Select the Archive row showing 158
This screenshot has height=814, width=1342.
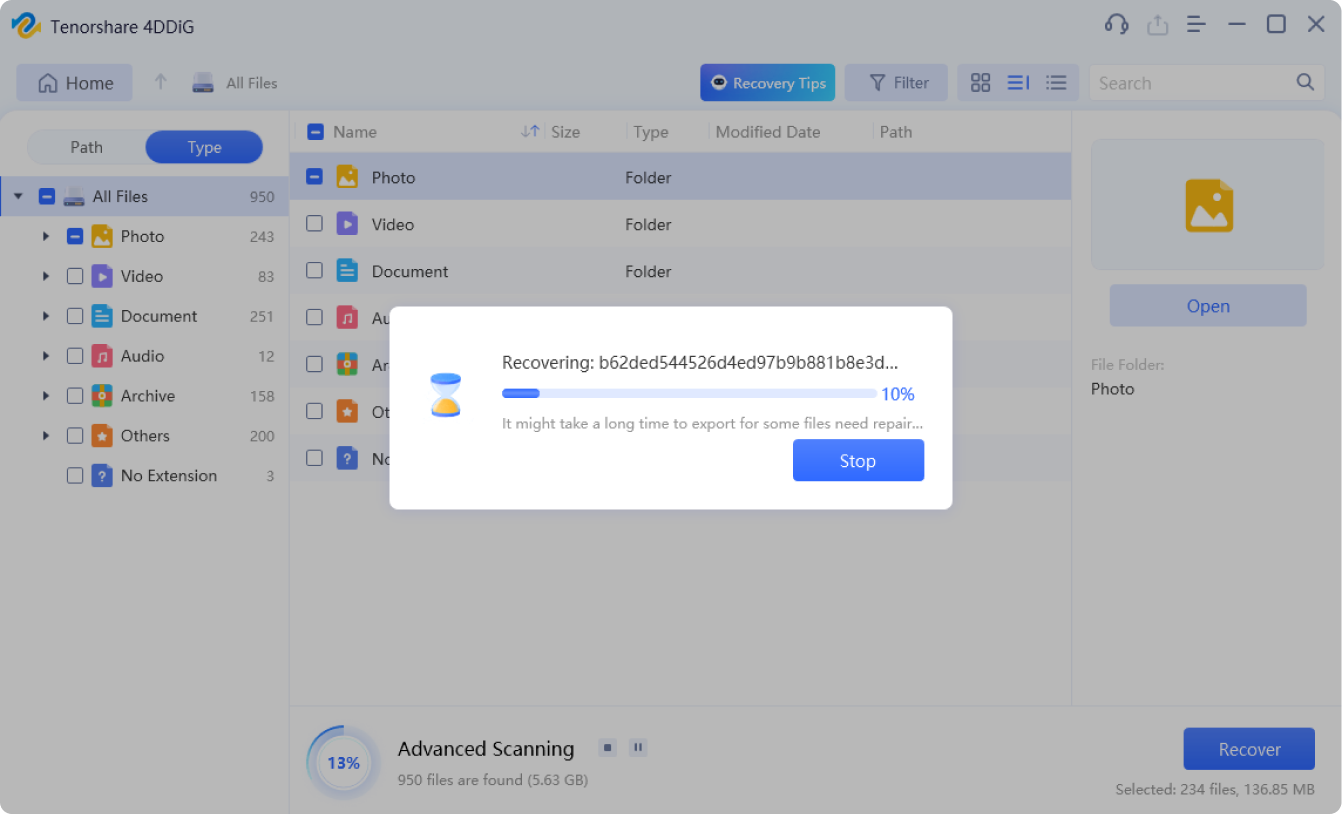pyautogui.click(x=145, y=396)
